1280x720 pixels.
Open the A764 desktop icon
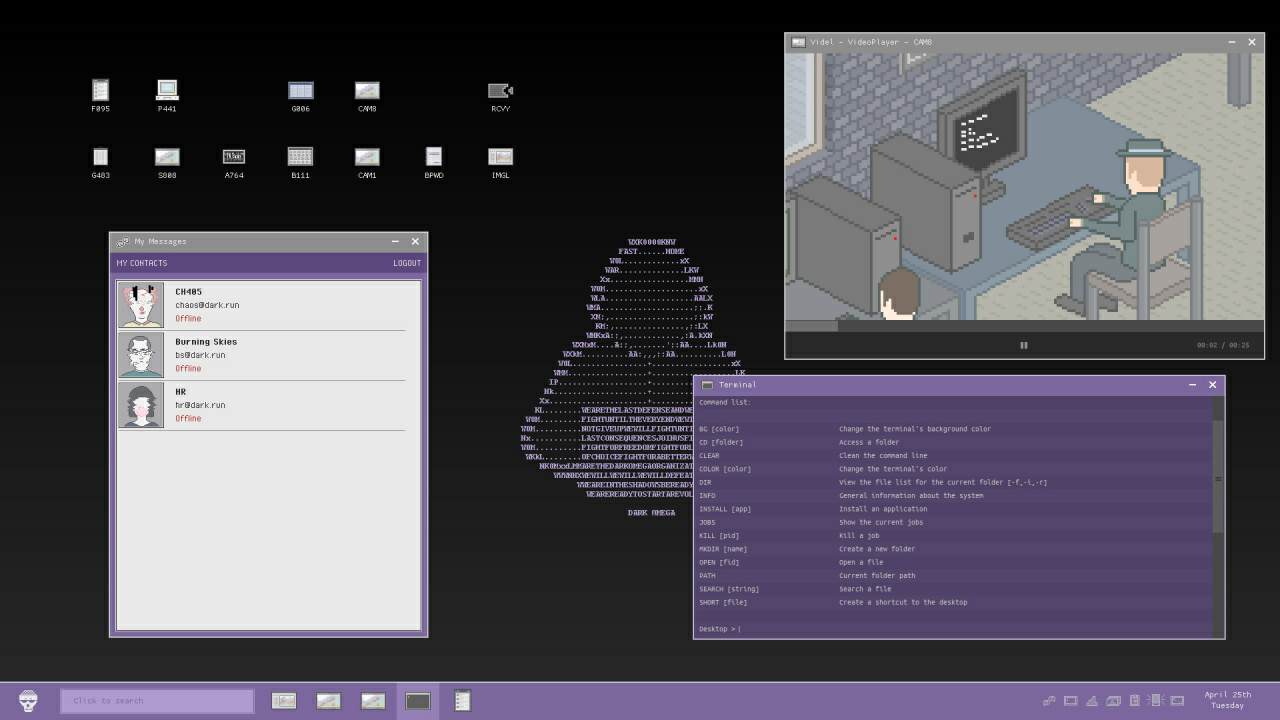point(233,157)
